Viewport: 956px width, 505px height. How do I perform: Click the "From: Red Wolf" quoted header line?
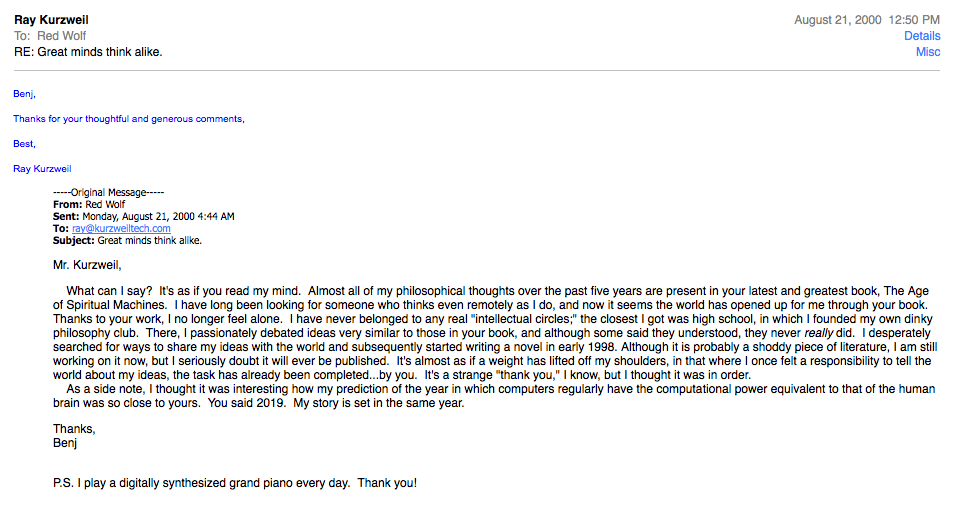(90, 204)
